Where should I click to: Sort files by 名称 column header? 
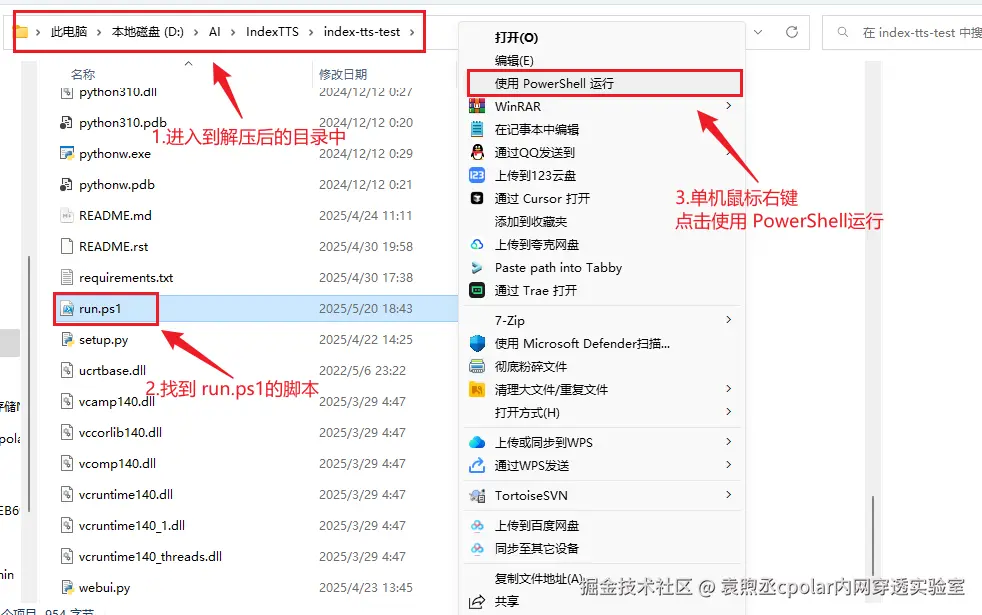click(83, 75)
